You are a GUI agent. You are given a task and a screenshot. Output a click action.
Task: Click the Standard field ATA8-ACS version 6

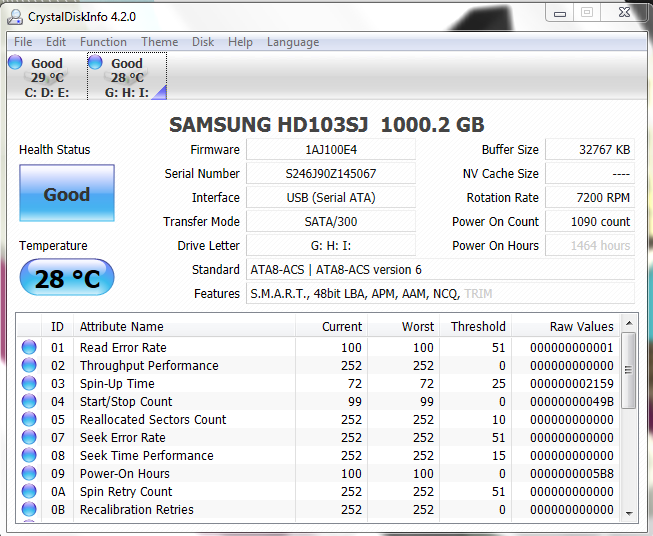[x=441, y=269]
